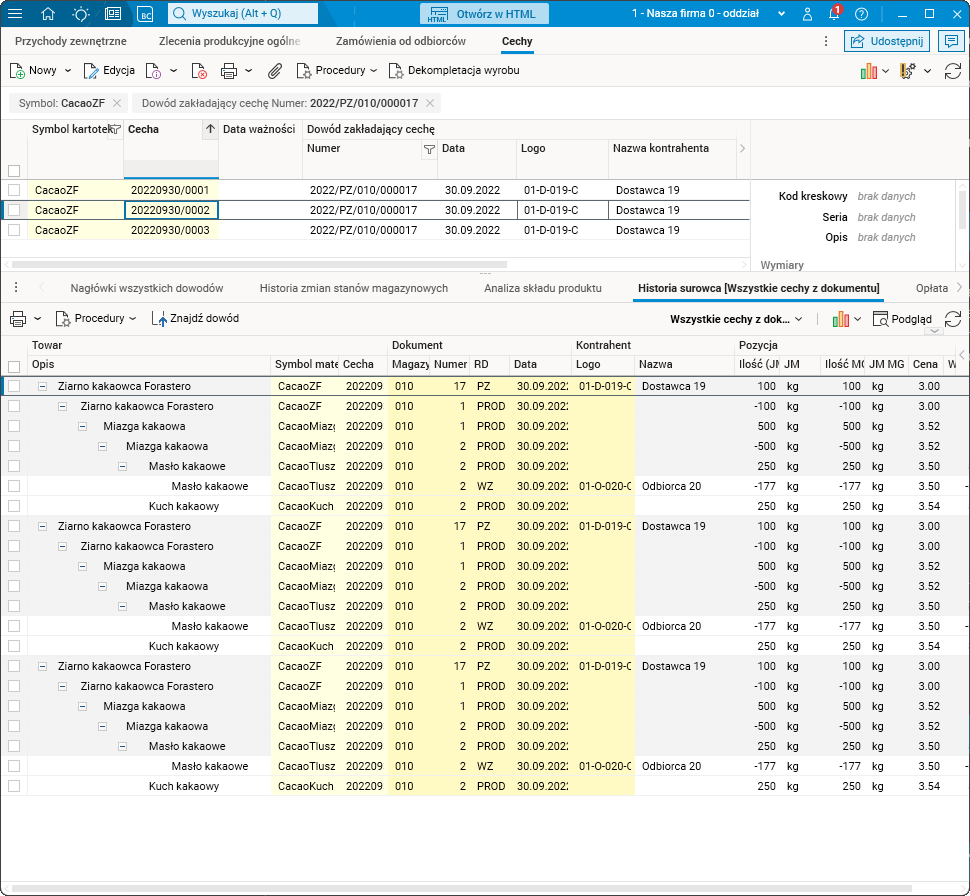Click the Wyszukaj search field
Image resolution: width=970 pixels, height=896 pixels.
tap(243, 14)
